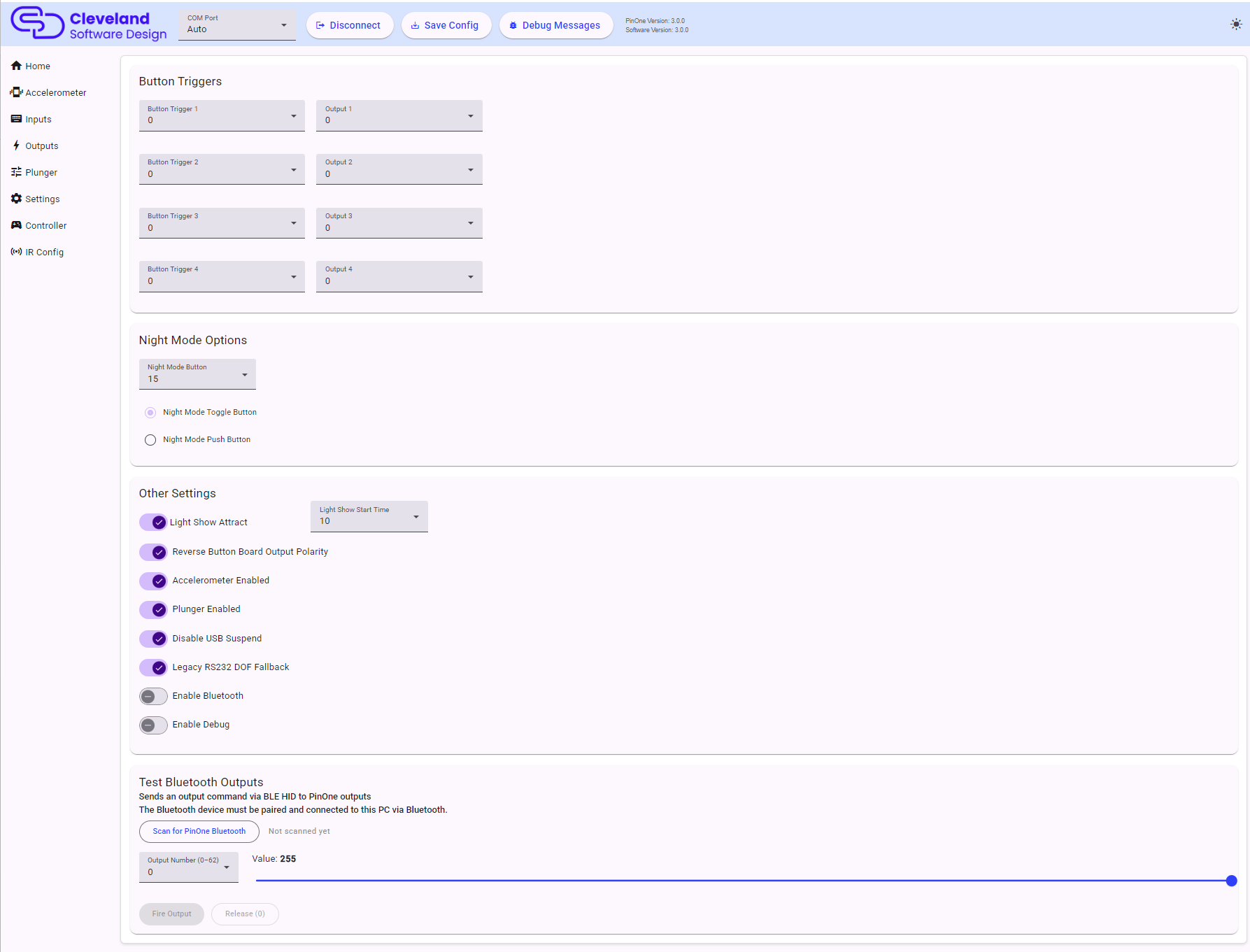Open the Output 2 dropdown
The height and width of the screenshot is (952, 1250).
[x=399, y=169]
